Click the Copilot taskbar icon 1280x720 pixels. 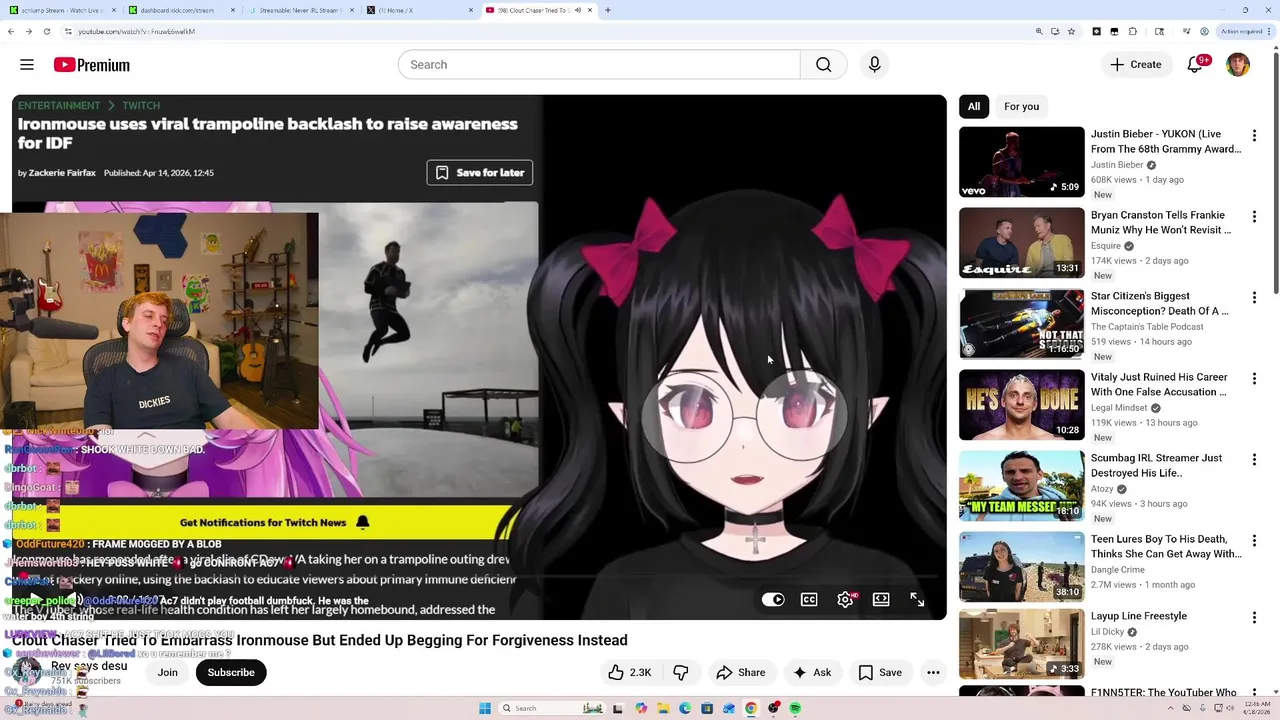pyautogui.click(x=641, y=708)
